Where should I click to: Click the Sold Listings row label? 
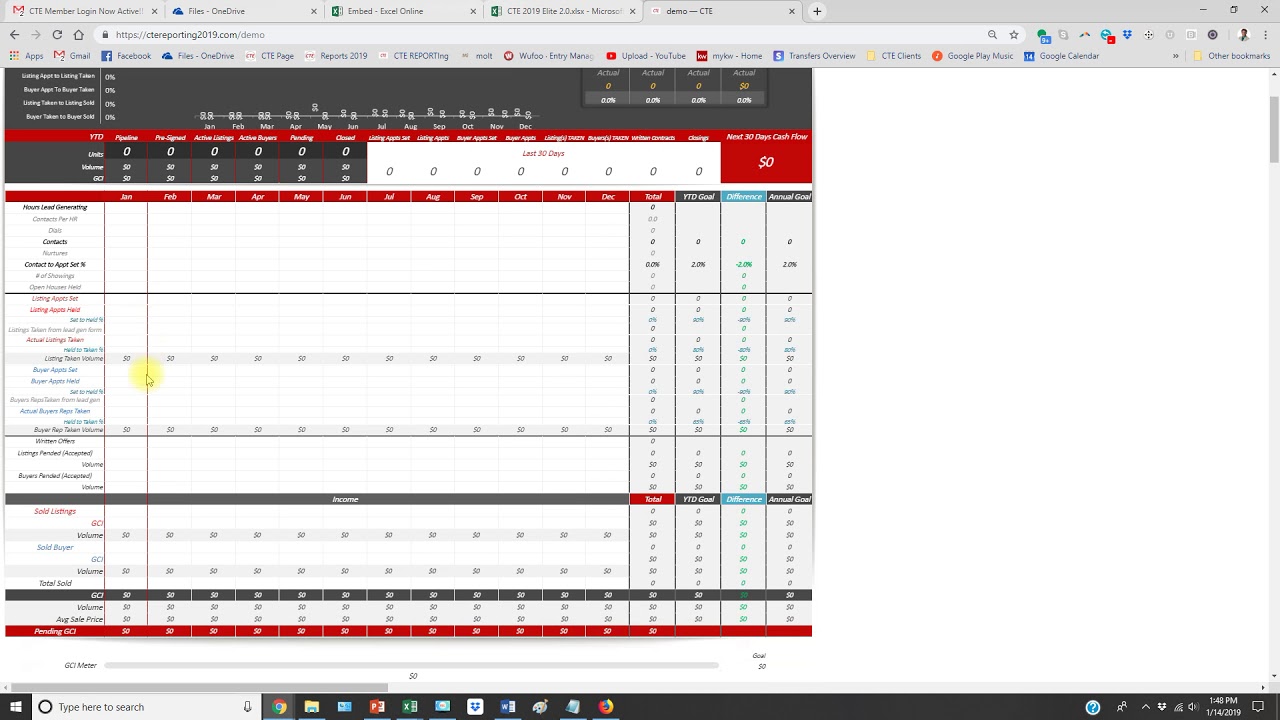click(55, 511)
